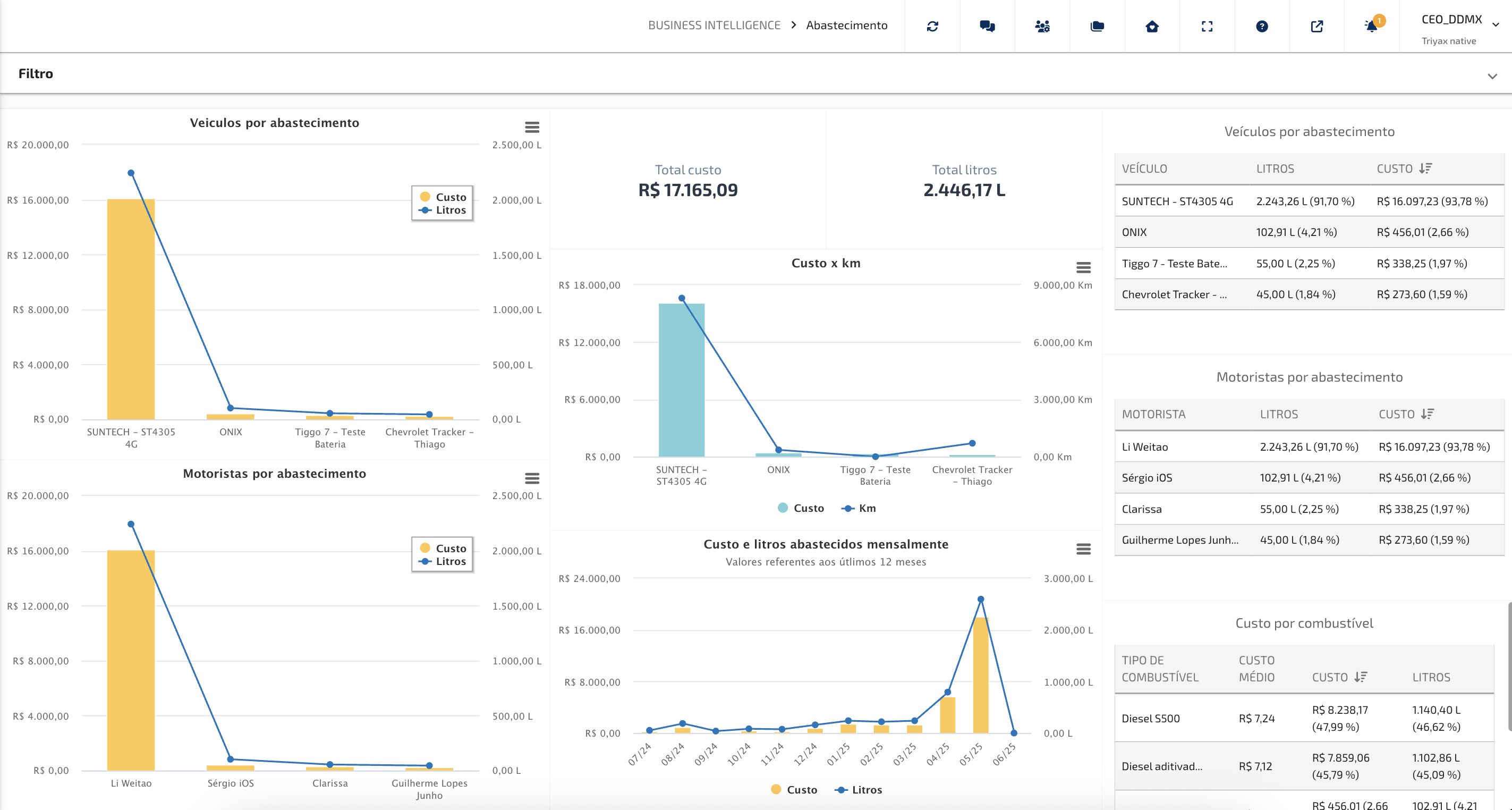This screenshot has height=810, width=1512.
Task: Open the users management icon
Action: tap(1042, 27)
